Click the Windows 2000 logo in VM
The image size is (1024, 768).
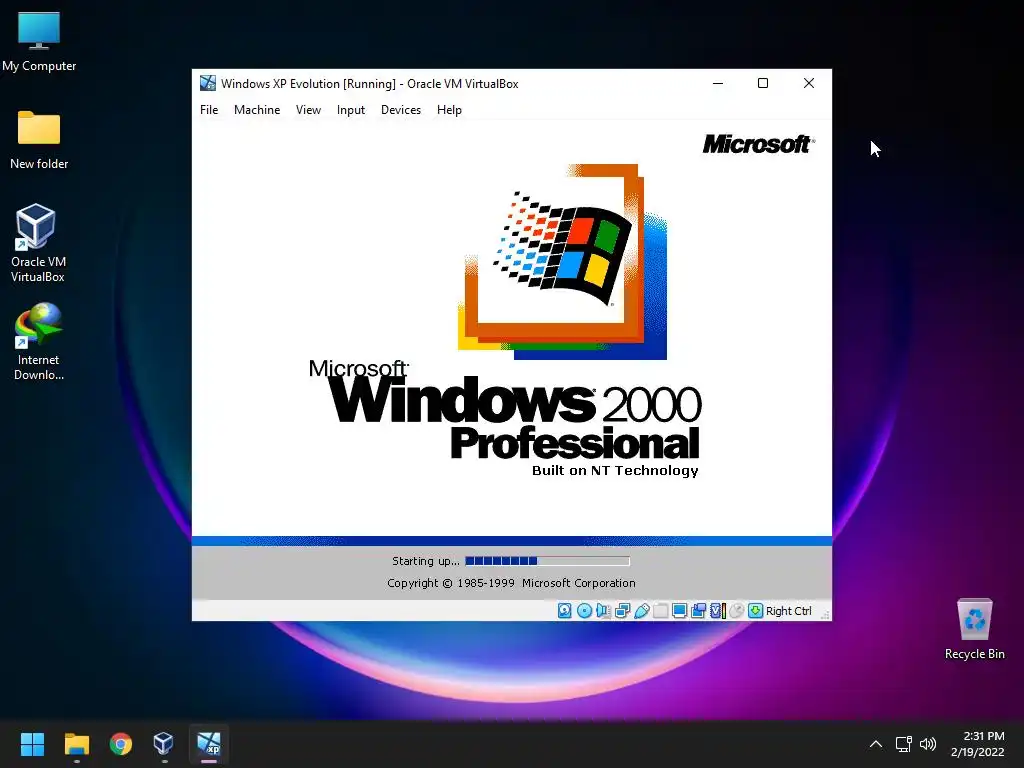pos(563,261)
